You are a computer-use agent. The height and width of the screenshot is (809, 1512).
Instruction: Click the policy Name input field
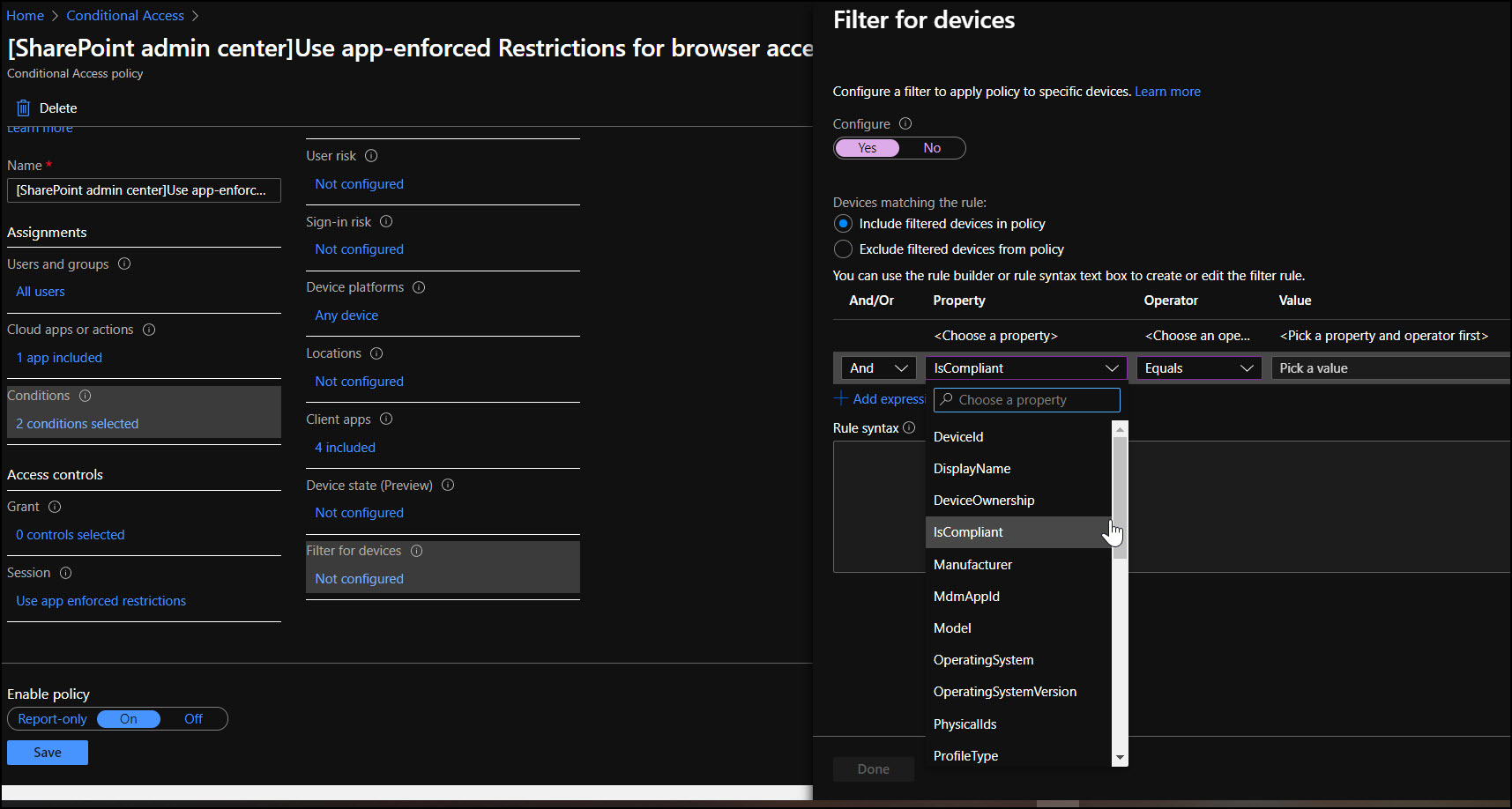[x=144, y=190]
